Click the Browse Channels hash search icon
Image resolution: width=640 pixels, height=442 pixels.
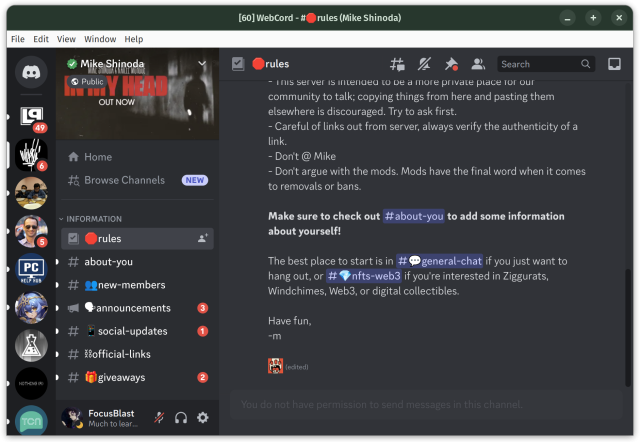(x=73, y=180)
